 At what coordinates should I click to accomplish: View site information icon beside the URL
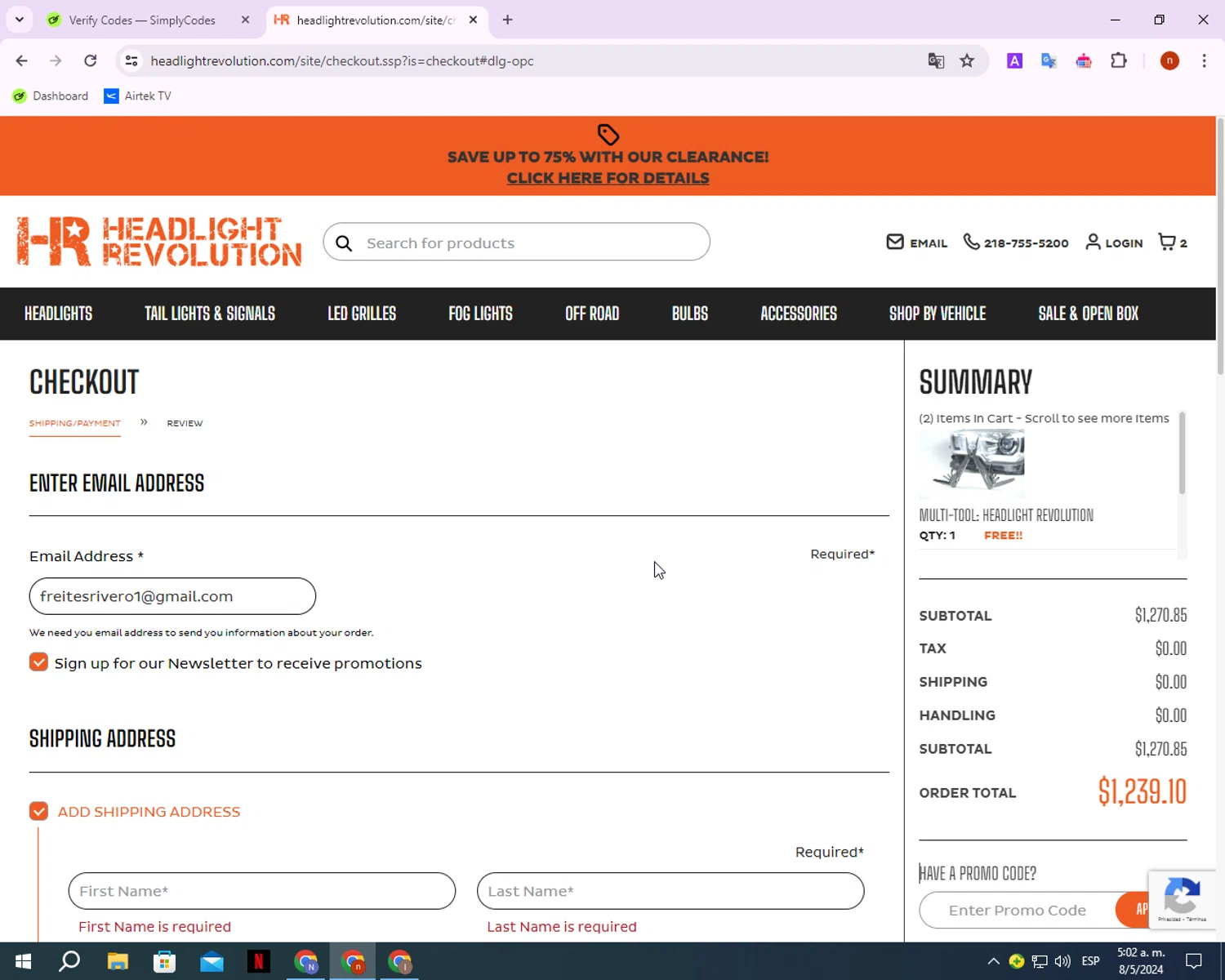[x=131, y=60]
